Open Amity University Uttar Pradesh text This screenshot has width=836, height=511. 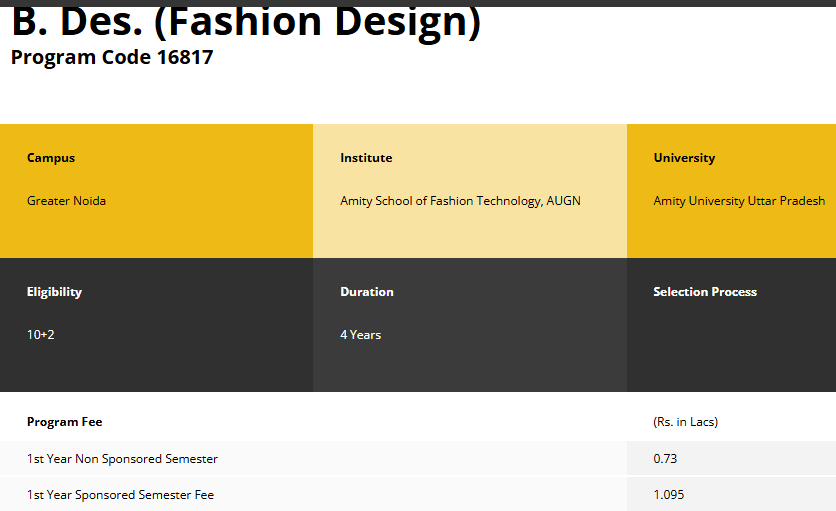click(x=739, y=201)
